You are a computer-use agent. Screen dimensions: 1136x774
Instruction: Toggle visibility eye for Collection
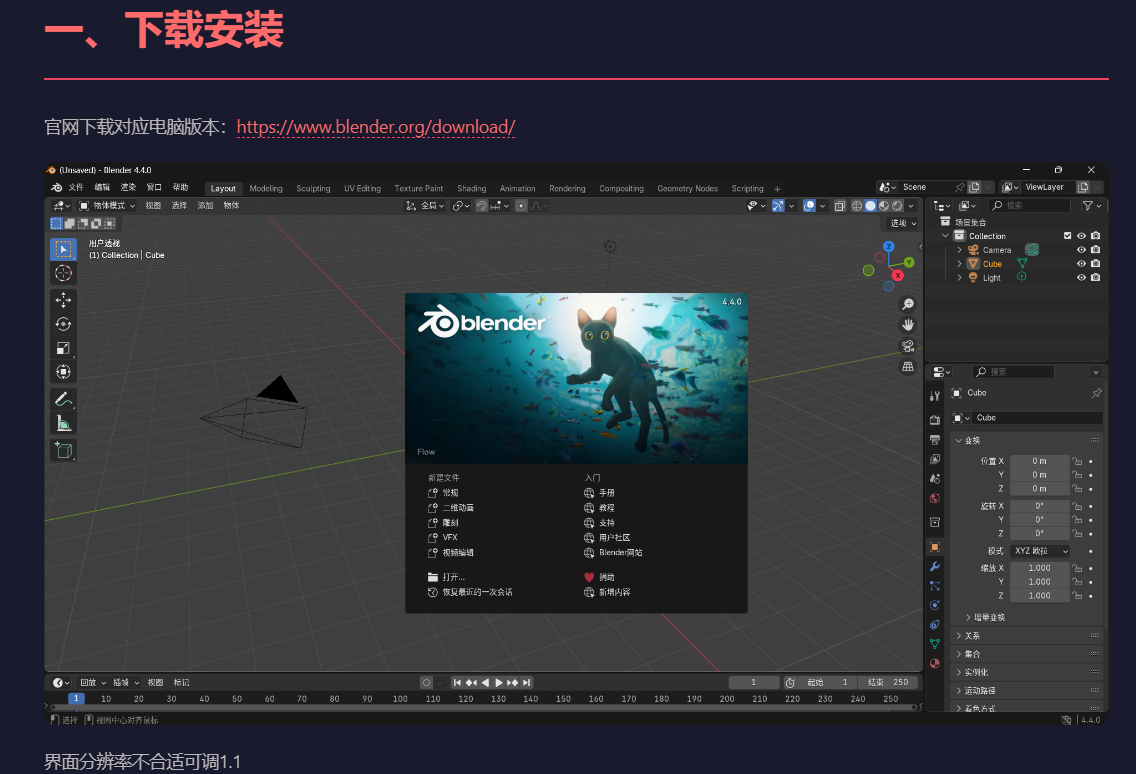tap(1081, 236)
